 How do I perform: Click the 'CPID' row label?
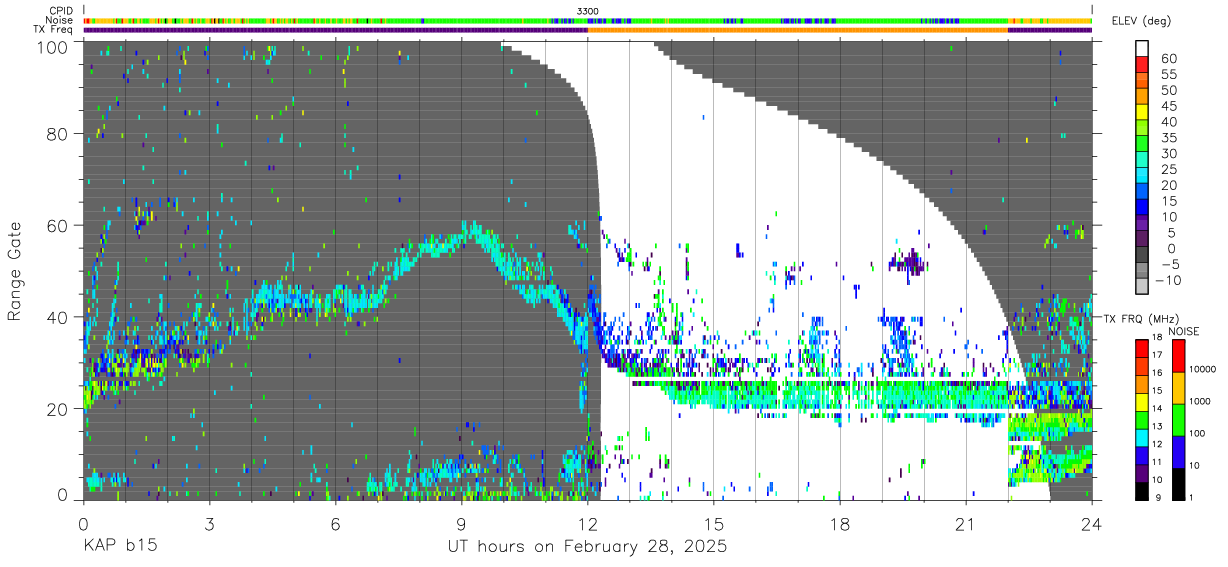(x=60, y=10)
